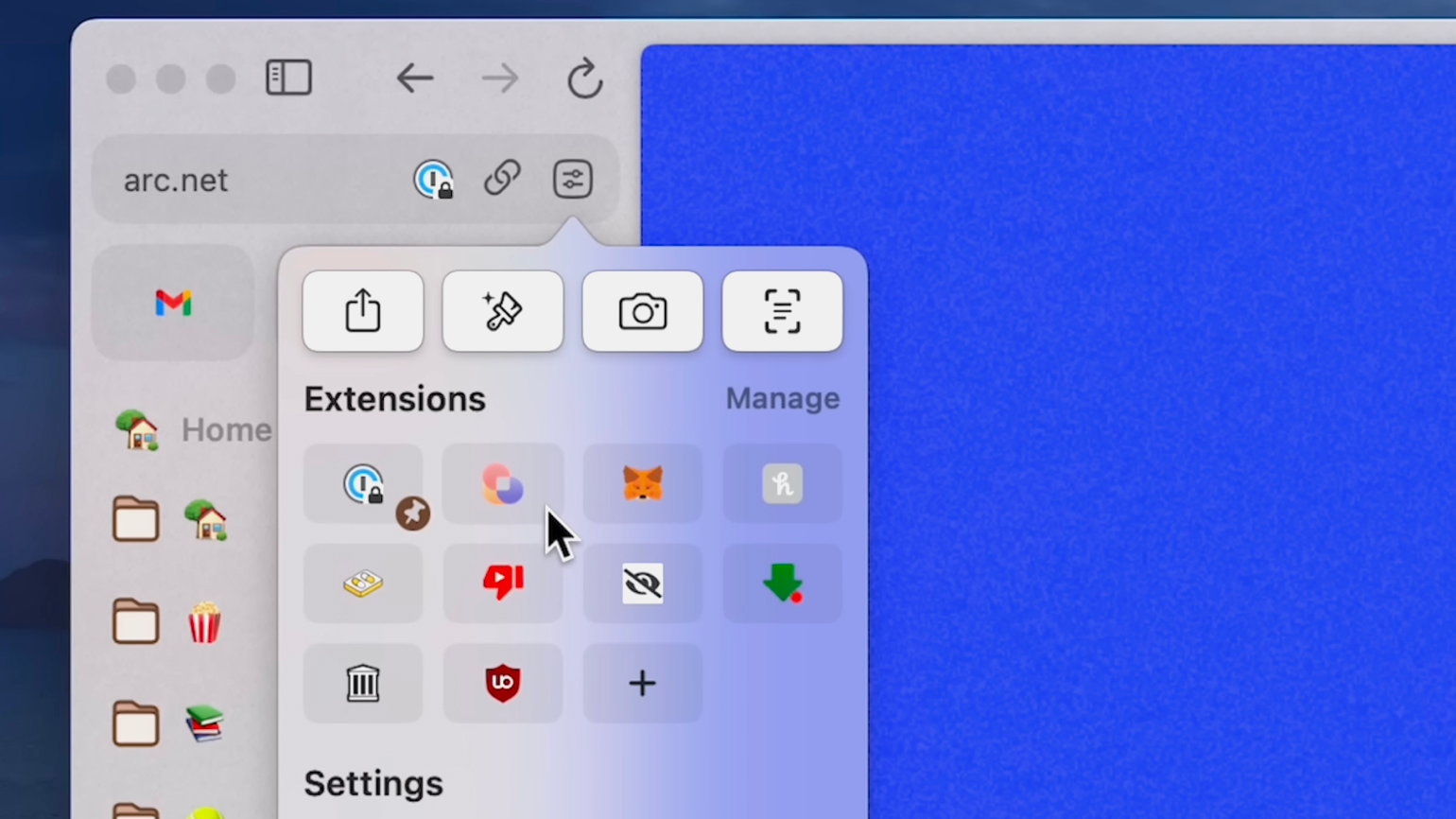Image resolution: width=1456 pixels, height=819 pixels.
Task: Open the extension with overlapping colored circles
Action: point(502,483)
